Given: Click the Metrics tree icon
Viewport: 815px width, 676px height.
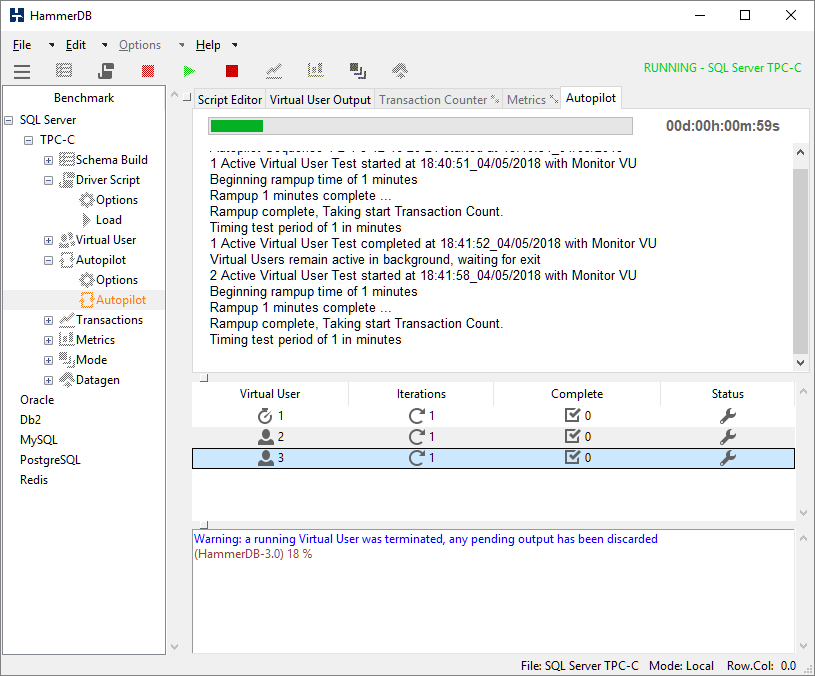Looking at the screenshot, I should pyautogui.click(x=67, y=340).
